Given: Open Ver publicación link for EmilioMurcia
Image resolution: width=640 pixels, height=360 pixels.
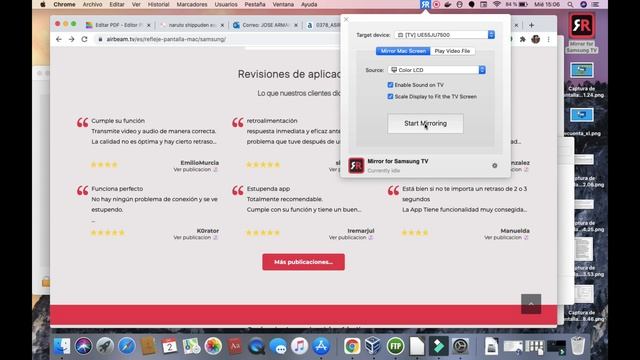Looking at the screenshot, I should pyautogui.click(x=196, y=169).
